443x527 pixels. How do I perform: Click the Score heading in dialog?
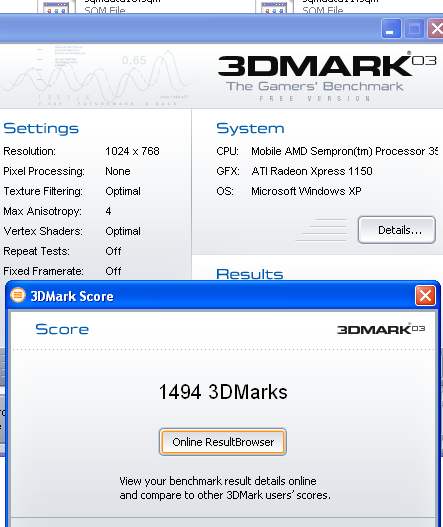(62, 329)
